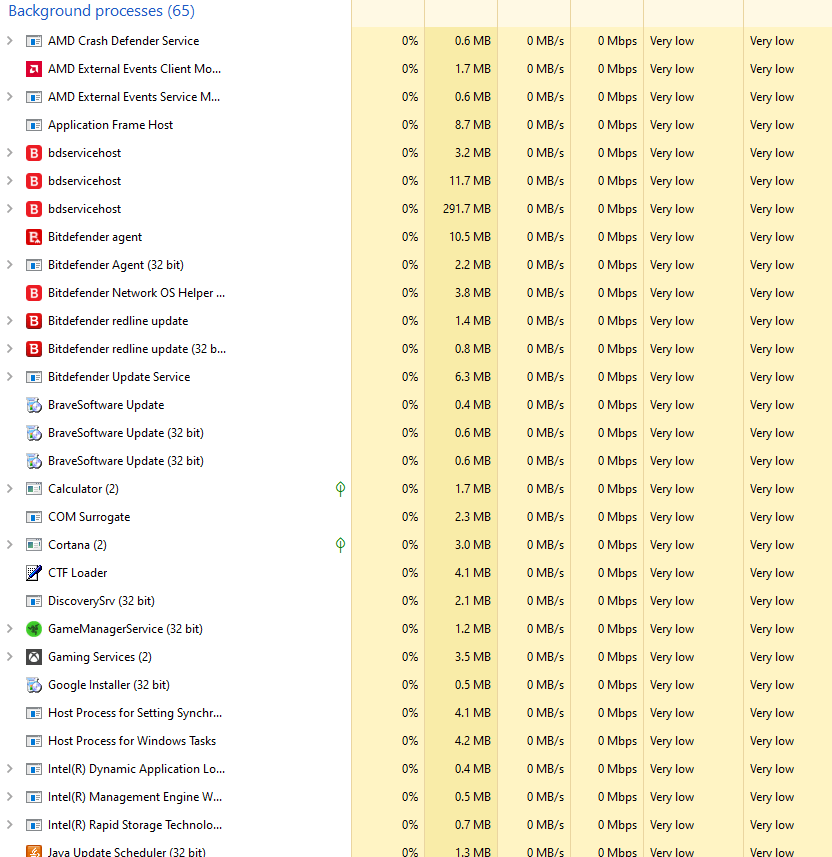Click the 6.3 MB memory value
The width and height of the screenshot is (832, 857).
click(473, 377)
